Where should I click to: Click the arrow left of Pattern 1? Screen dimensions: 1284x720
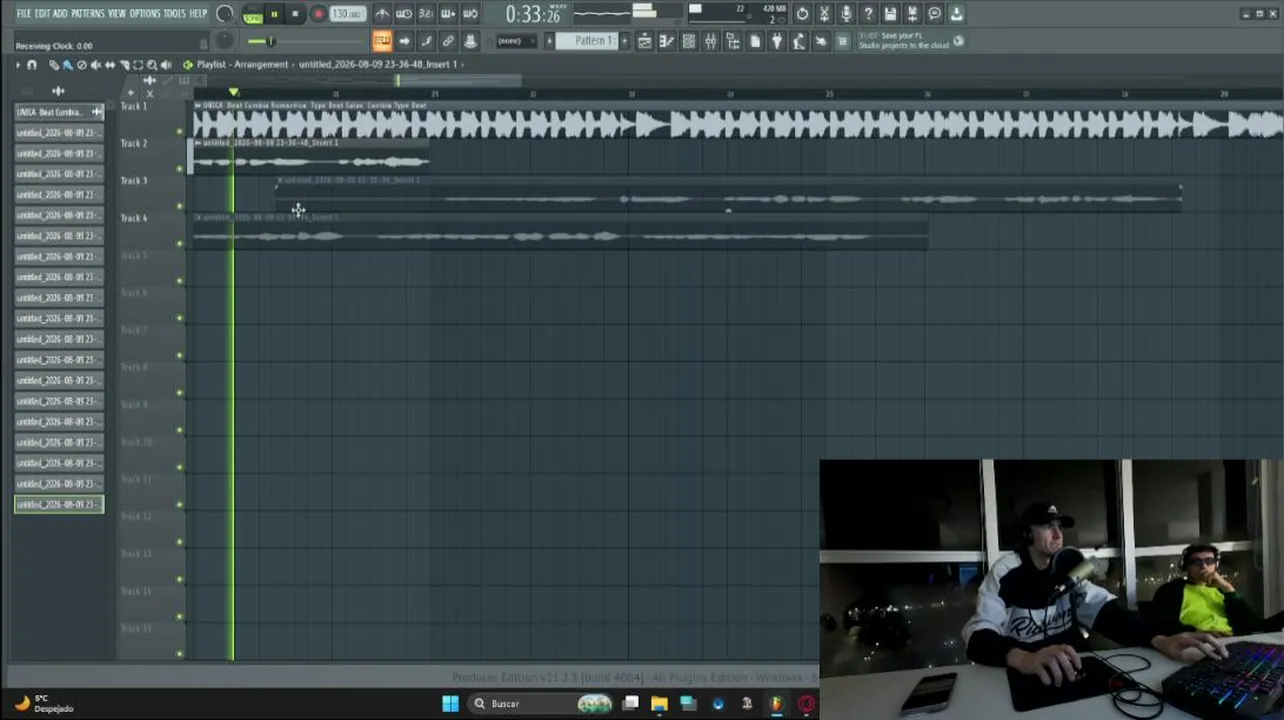point(549,41)
